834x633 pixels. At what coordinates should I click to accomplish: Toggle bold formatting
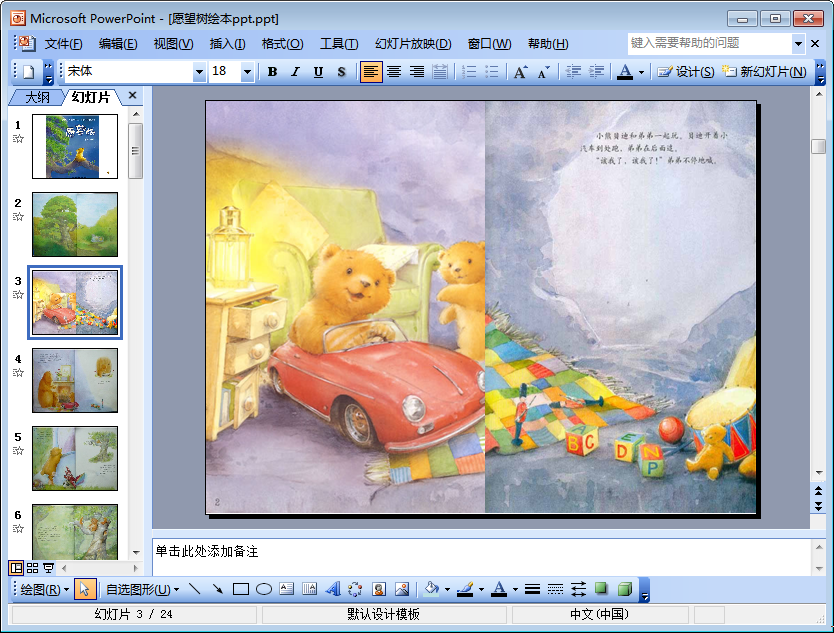(272, 71)
